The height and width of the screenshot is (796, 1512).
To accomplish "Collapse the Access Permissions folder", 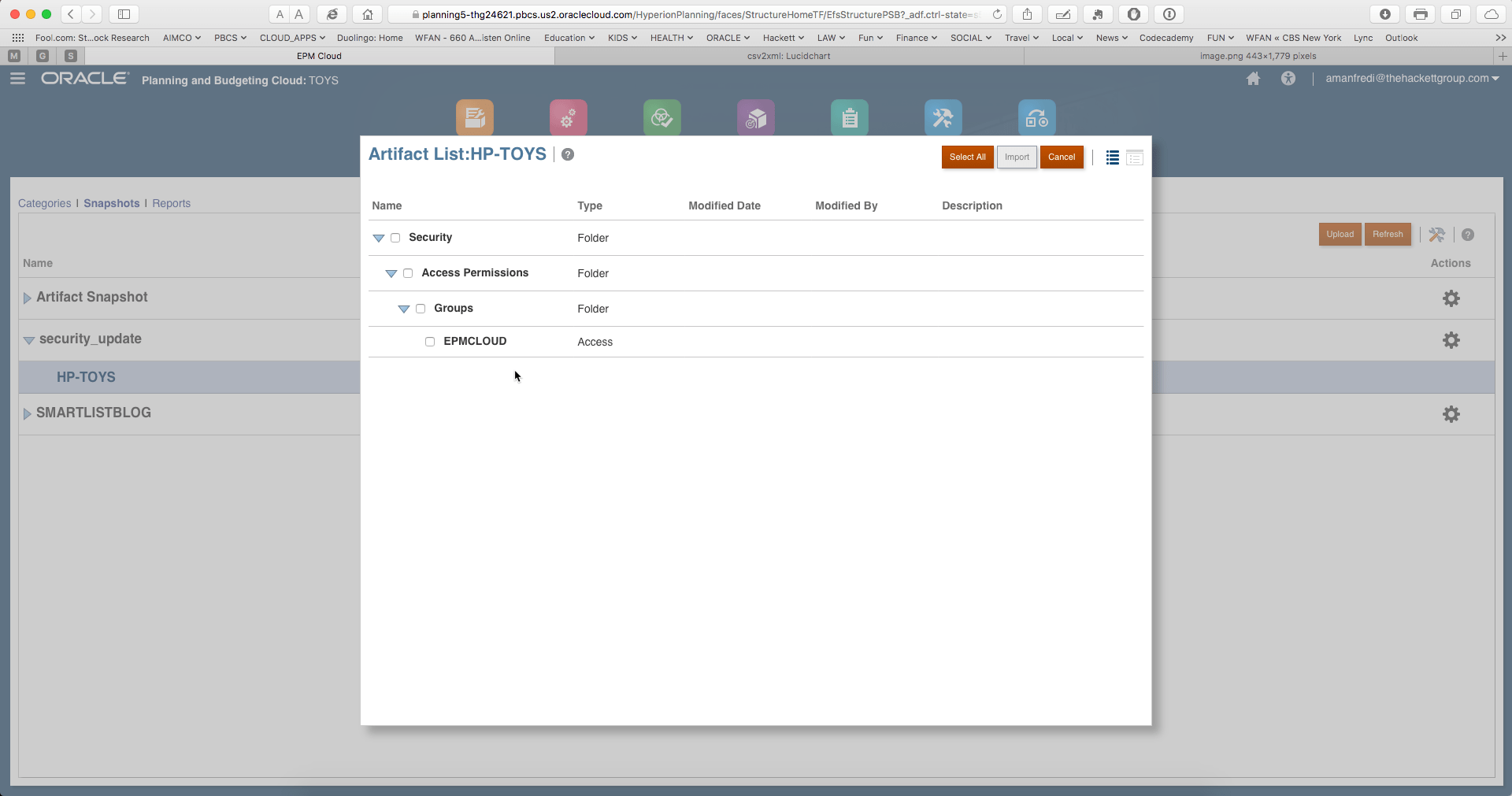I will [x=391, y=273].
